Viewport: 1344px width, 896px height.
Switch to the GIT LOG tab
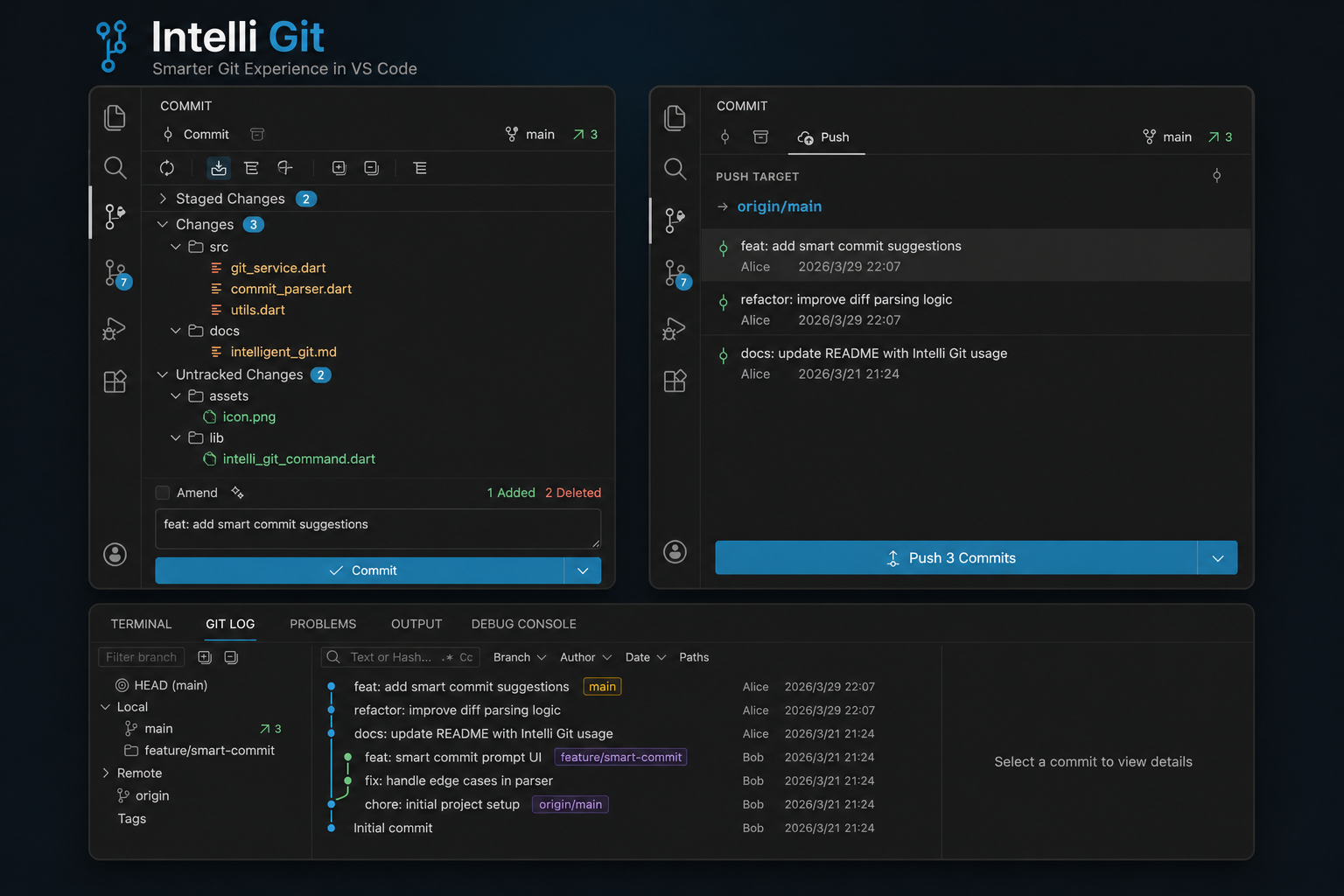[230, 624]
